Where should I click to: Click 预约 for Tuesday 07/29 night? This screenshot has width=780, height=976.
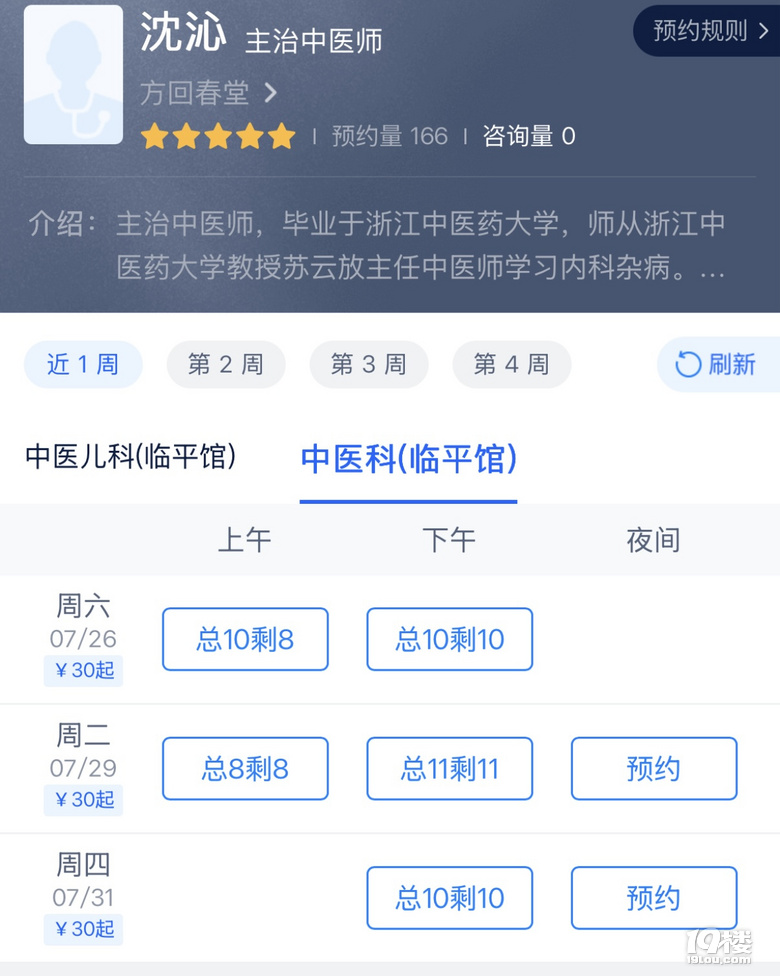pyautogui.click(x=654, y=769)
